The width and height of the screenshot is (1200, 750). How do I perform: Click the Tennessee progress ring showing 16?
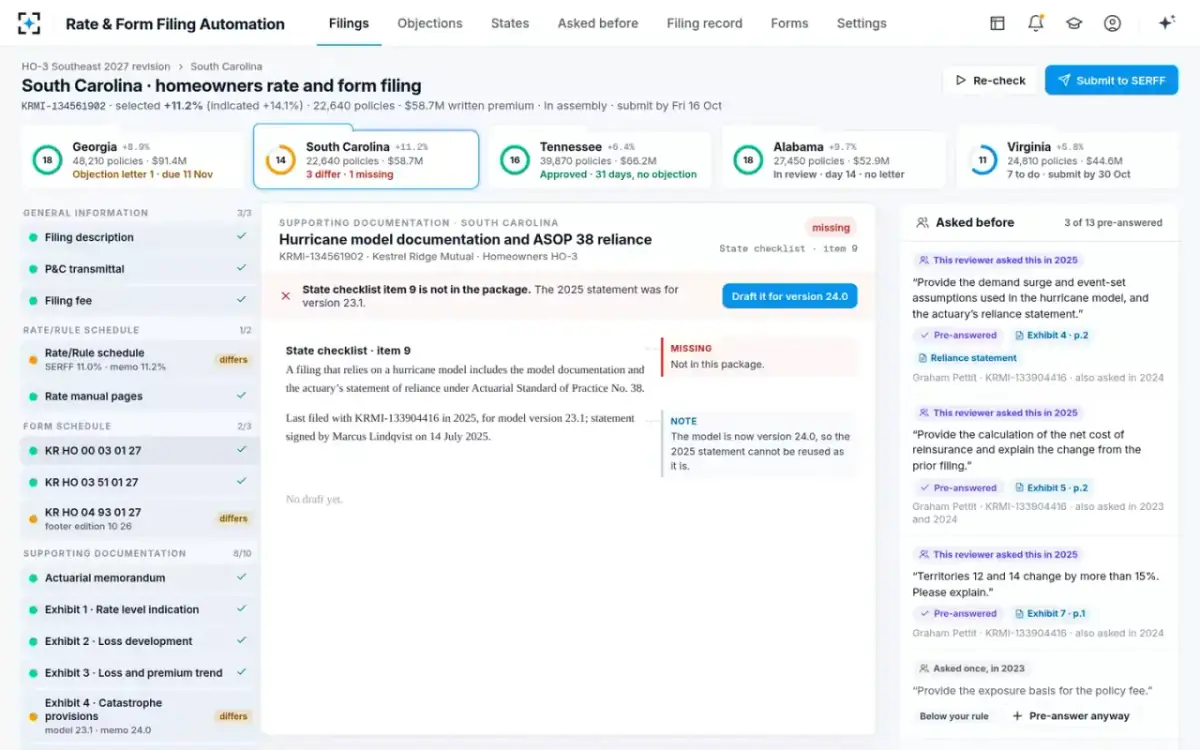[514, 160]
